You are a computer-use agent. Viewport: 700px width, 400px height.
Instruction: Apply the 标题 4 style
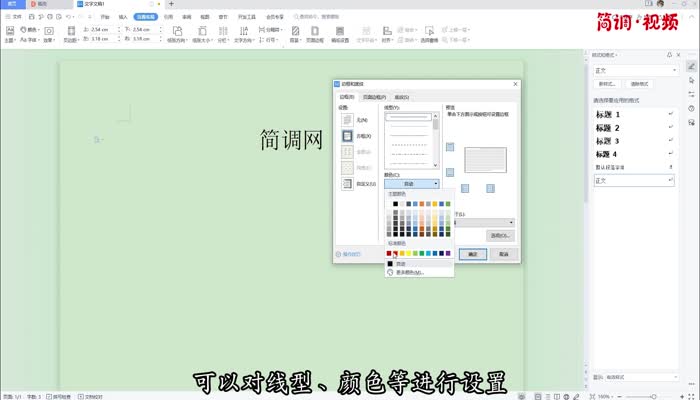(x=633, y=154)
